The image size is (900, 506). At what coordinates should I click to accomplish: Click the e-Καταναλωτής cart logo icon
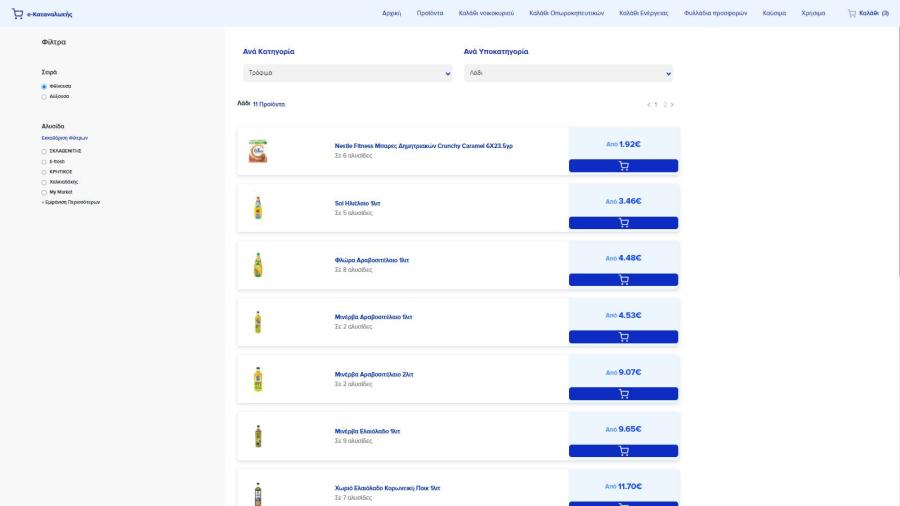coord(18,14)
